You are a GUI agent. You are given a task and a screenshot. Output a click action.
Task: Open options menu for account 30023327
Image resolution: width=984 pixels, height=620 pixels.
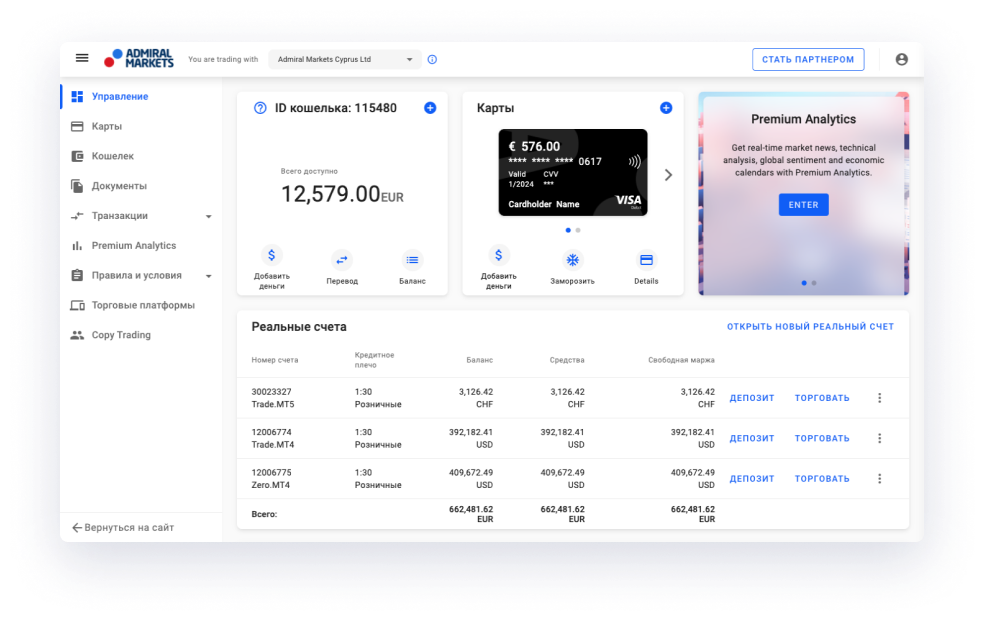[x=879, y=398]
